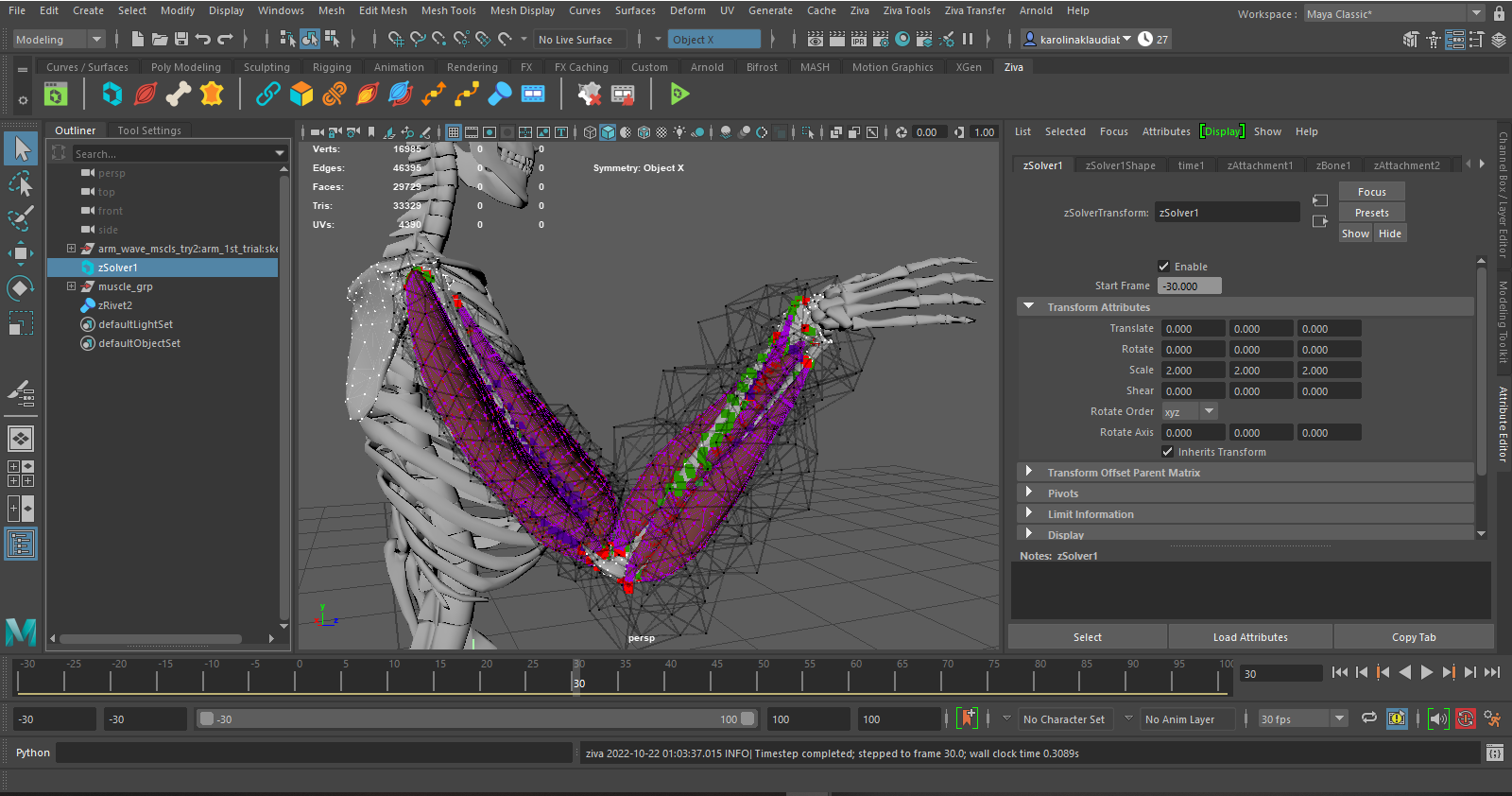This screenshot has height=796, width=1512.
Task: Click the Presets button
Action: tap(1372, 213)
